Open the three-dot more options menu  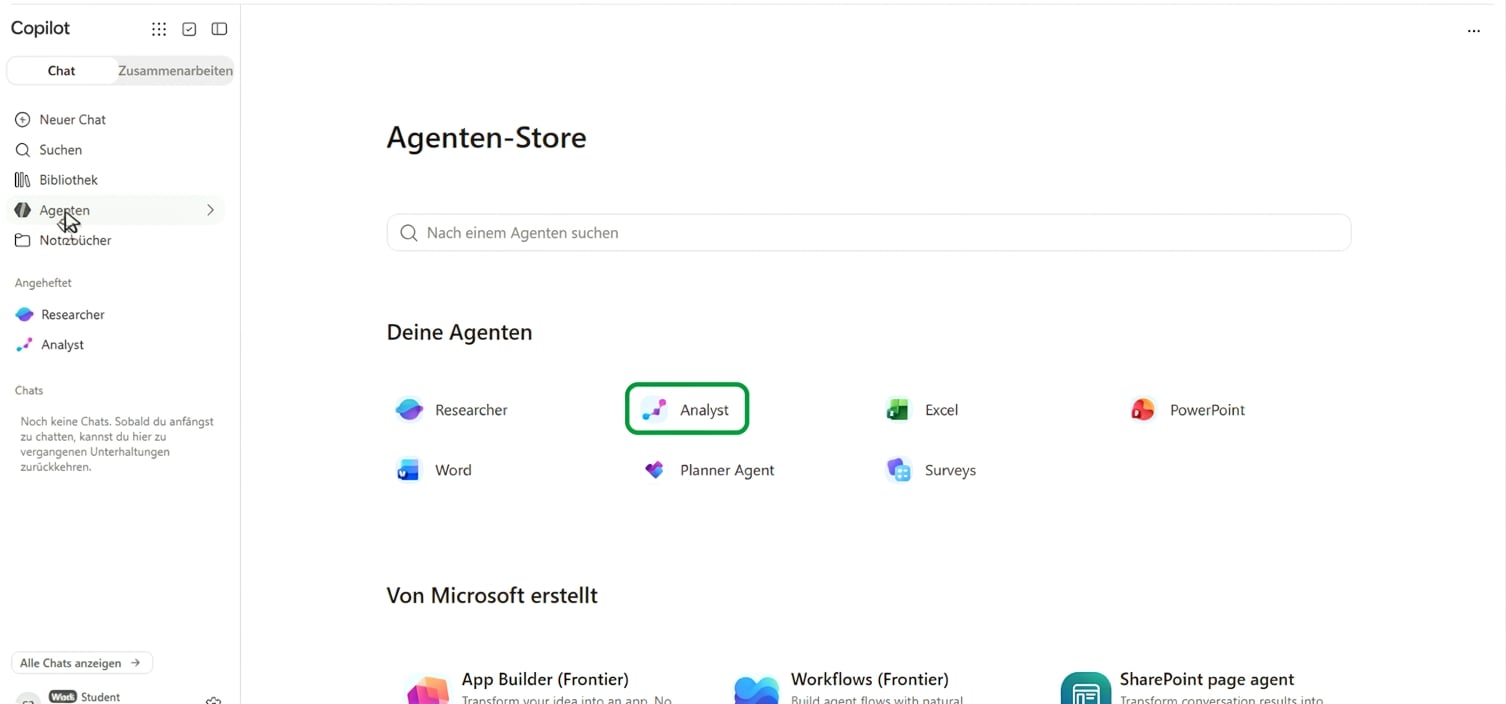pyautogui.click(x=1473, y=31)
